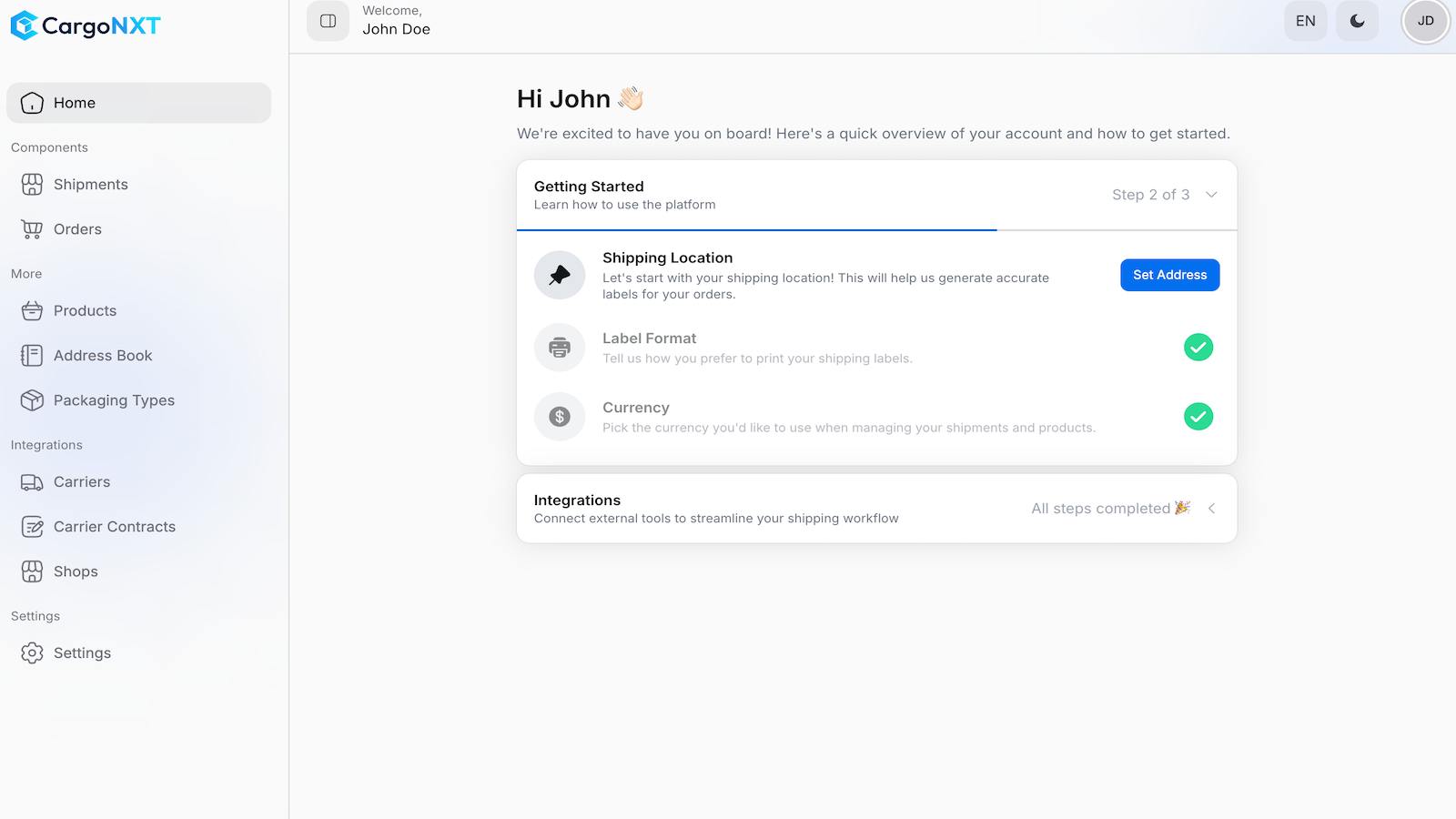The image size is (1456, 819).
Task: Click the John Doe welcome name
Action: point(396,29)
